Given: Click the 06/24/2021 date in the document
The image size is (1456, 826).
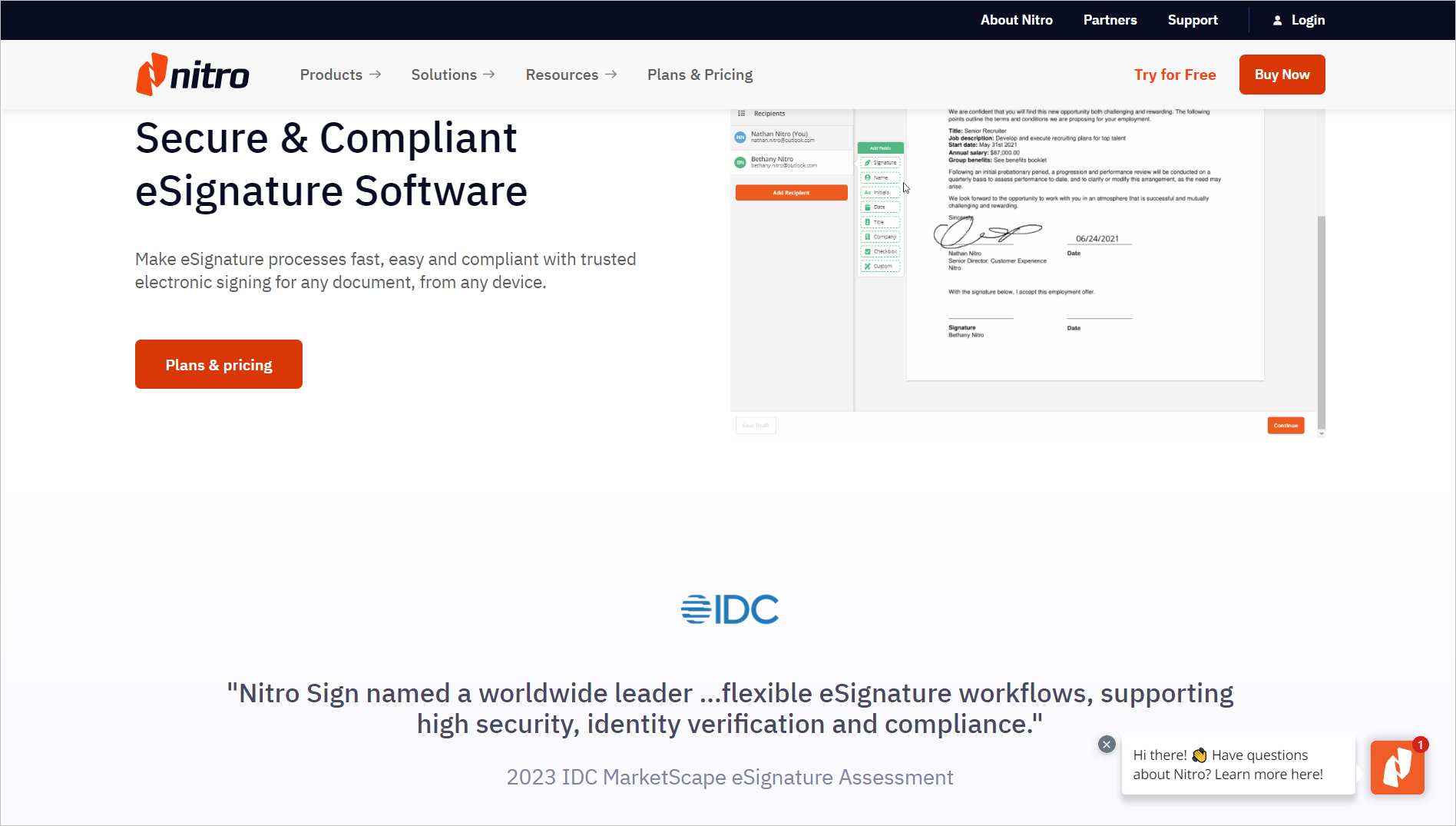Looking at the screenshot, I should 1097,239.
